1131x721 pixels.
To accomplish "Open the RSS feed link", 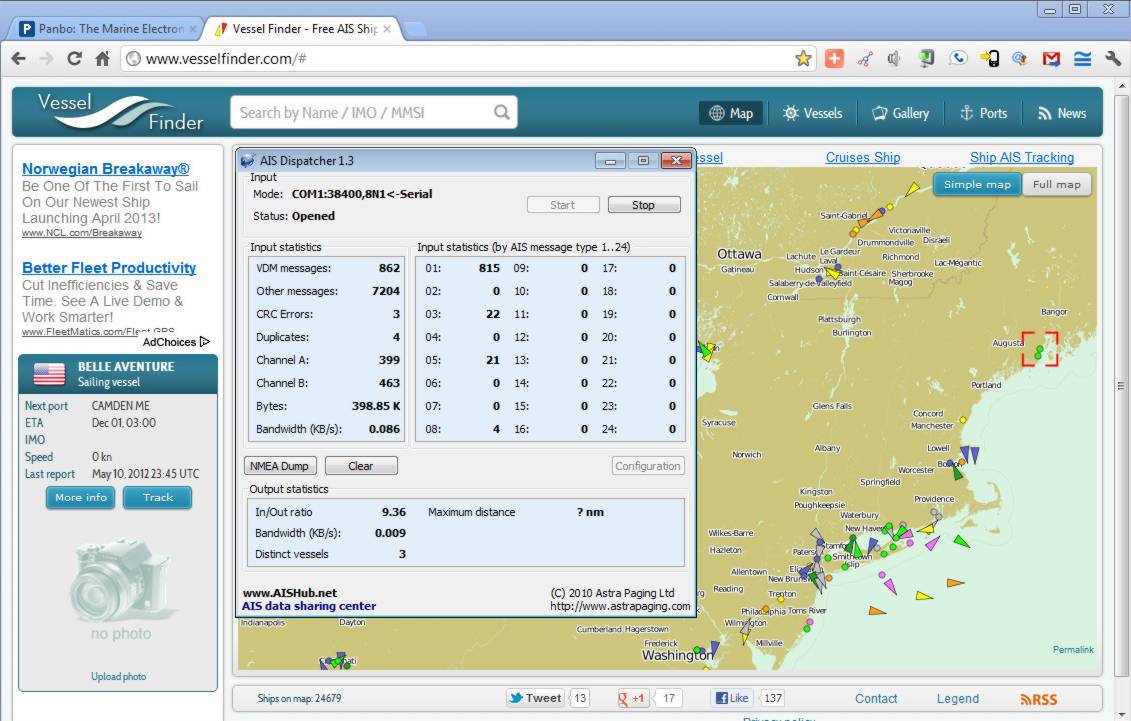I will coord(1039,699).
